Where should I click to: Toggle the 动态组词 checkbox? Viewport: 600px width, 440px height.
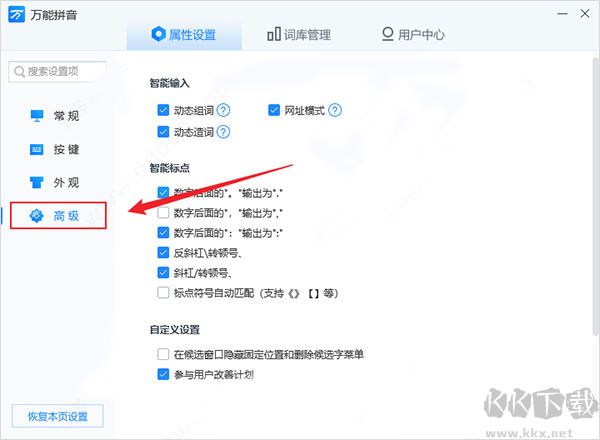pyautogui.click(x=163, y=110)
